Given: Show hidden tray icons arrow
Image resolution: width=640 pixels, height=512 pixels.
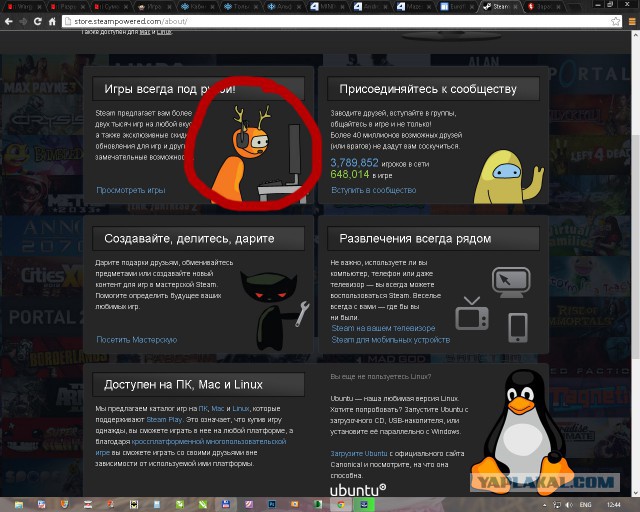Looking at the screenshot, I should click(x=545, y=505).
